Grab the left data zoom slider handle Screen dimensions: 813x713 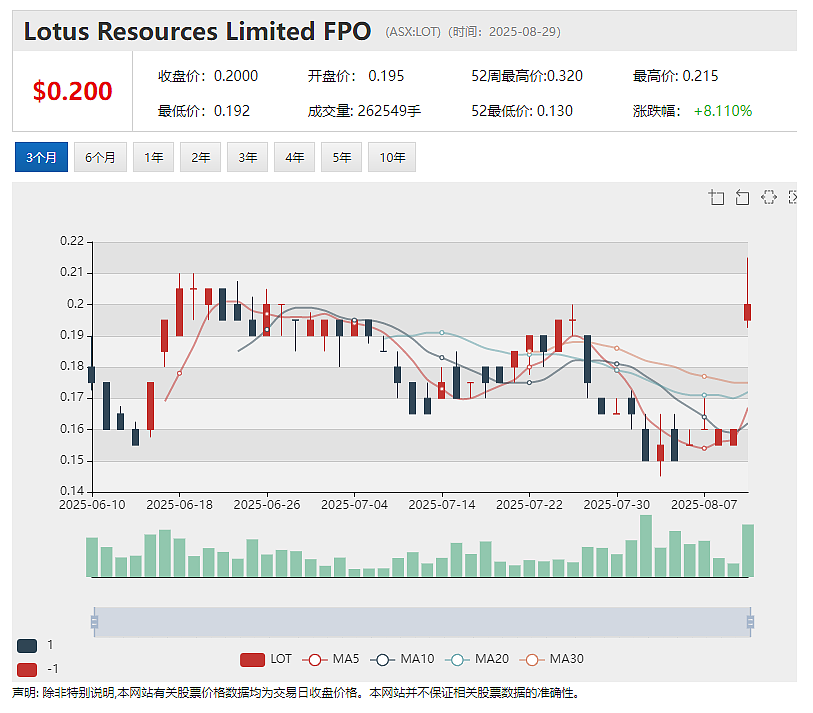click(94, 622)
